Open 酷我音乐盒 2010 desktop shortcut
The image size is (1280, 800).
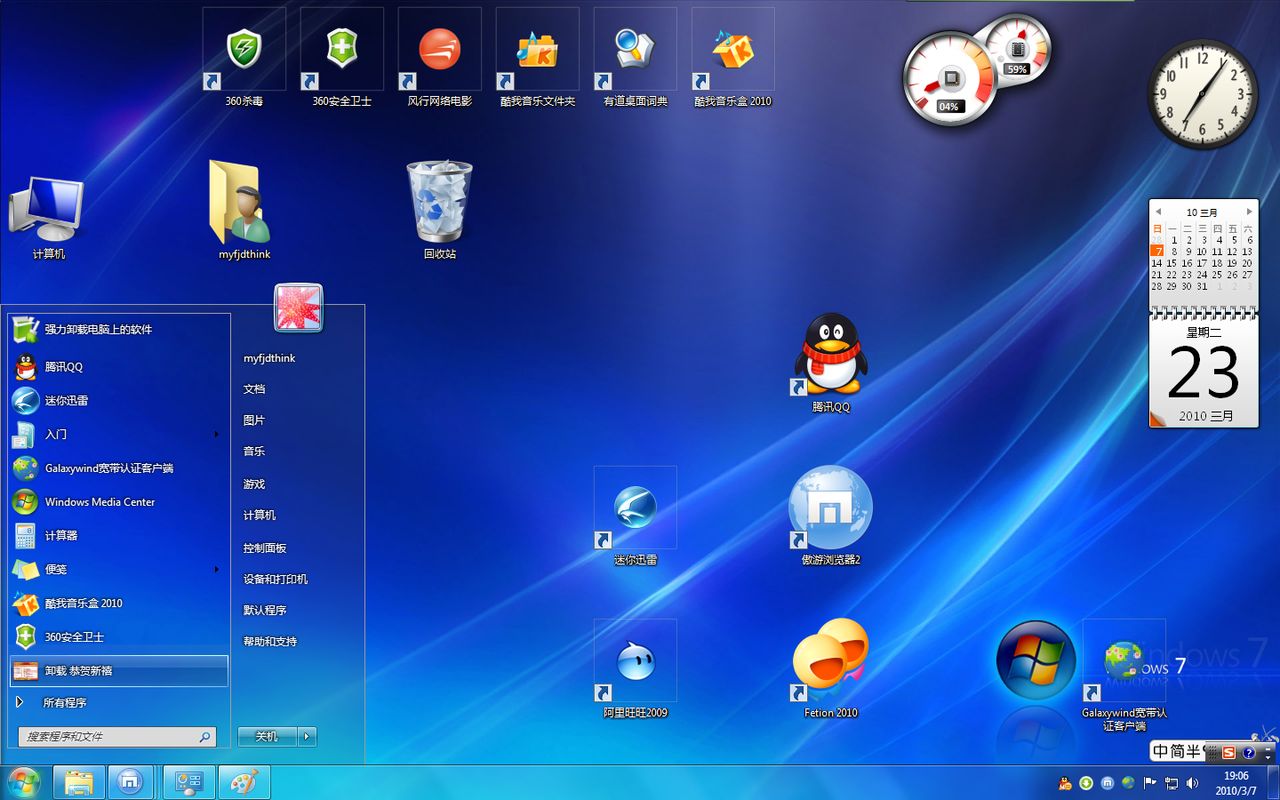[733, 57]
